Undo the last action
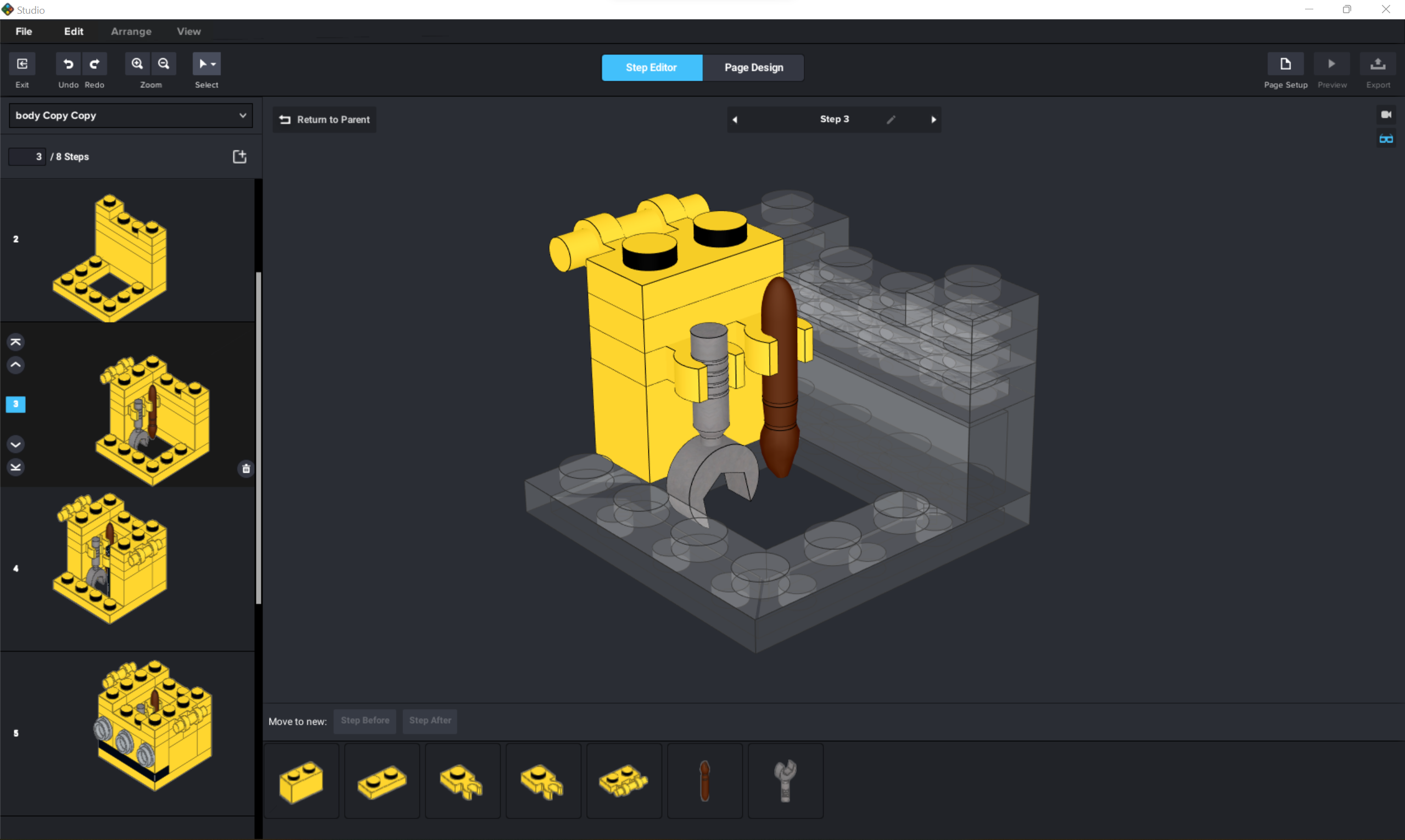Viewport: 1405px width, 840px height. [x=68, y=64]
